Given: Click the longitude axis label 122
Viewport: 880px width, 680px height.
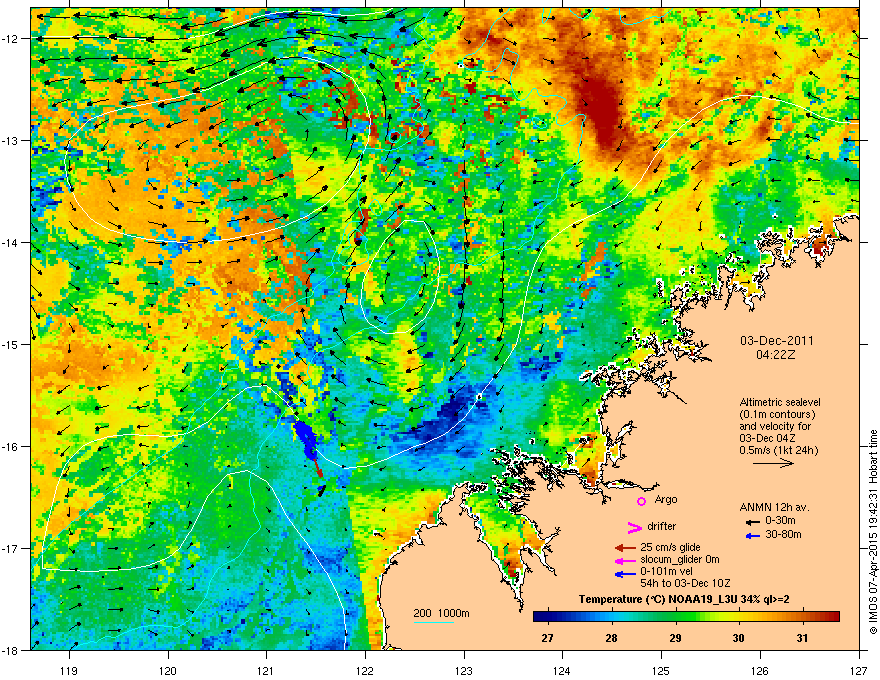Looking at the screenshot, I should point(365,670).
